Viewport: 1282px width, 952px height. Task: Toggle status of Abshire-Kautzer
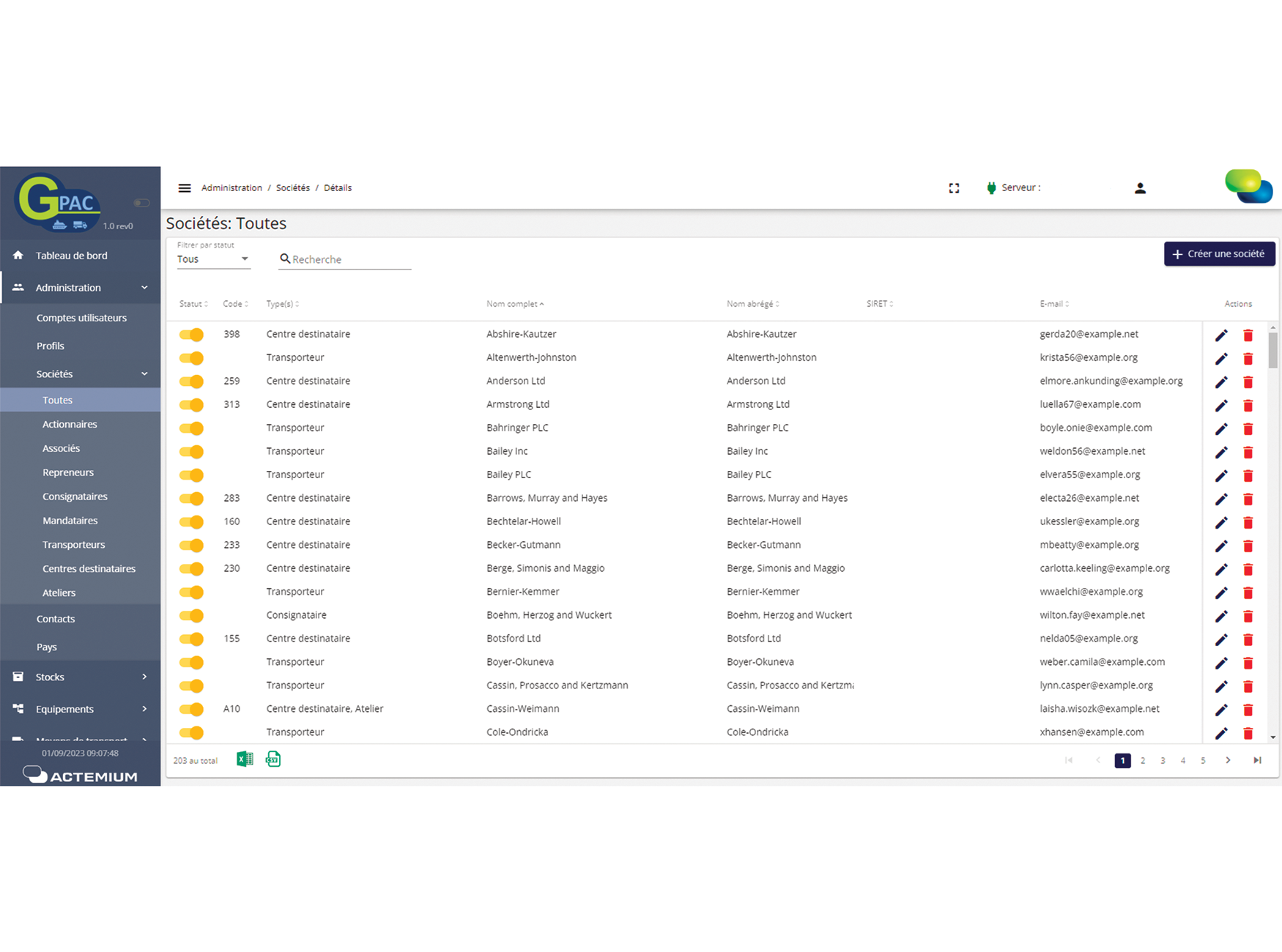click(191, 335)
